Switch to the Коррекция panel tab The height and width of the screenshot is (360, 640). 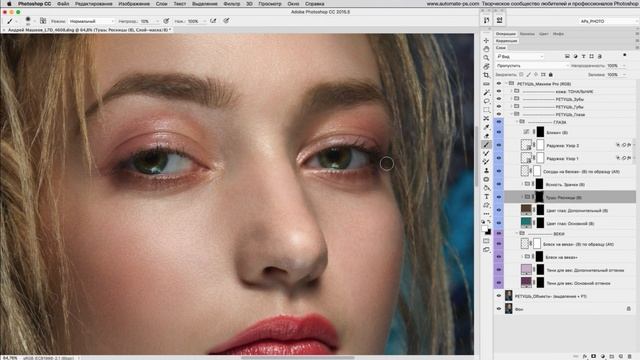coord(507,41)
